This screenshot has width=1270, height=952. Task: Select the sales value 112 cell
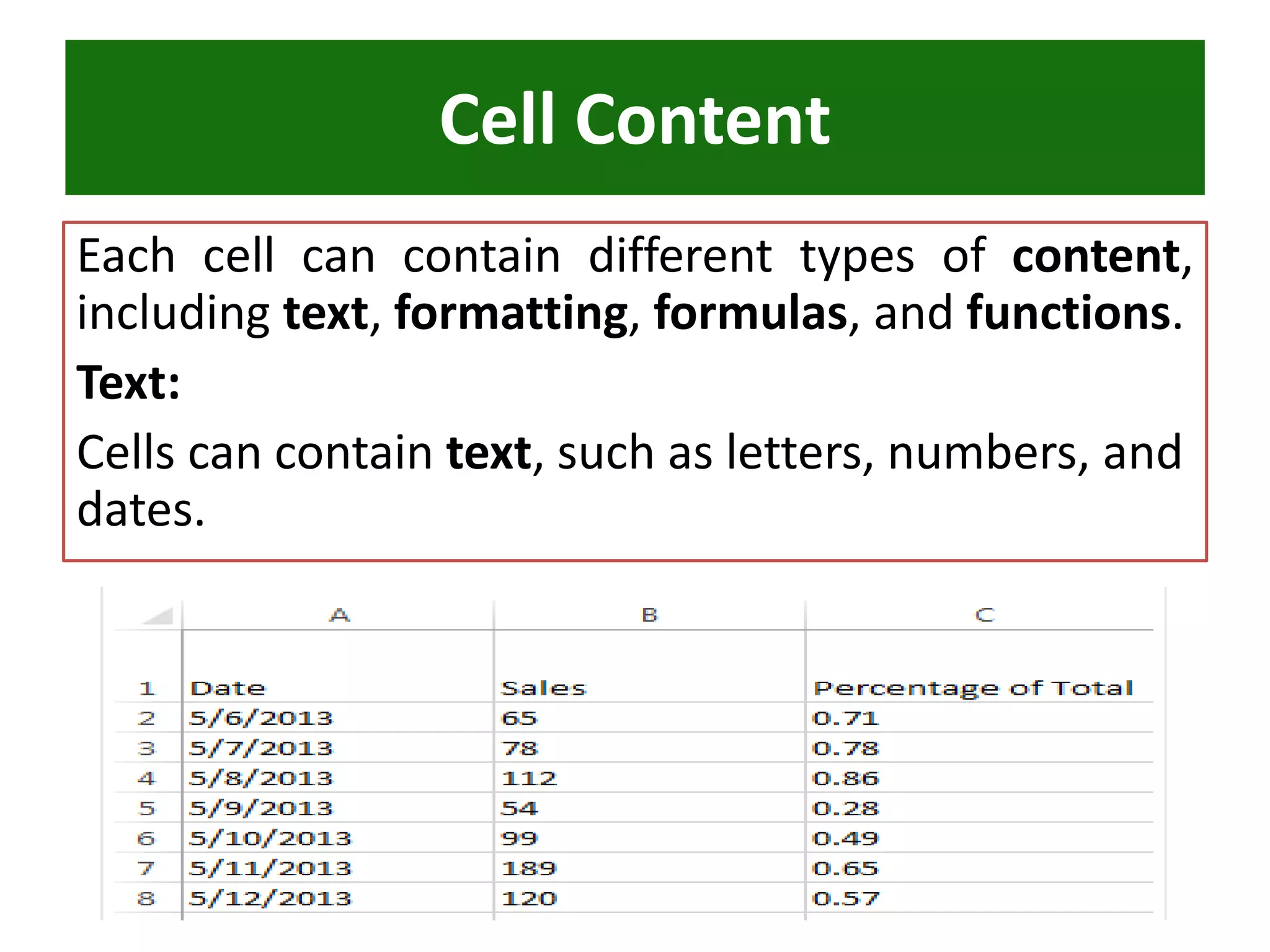529,778
